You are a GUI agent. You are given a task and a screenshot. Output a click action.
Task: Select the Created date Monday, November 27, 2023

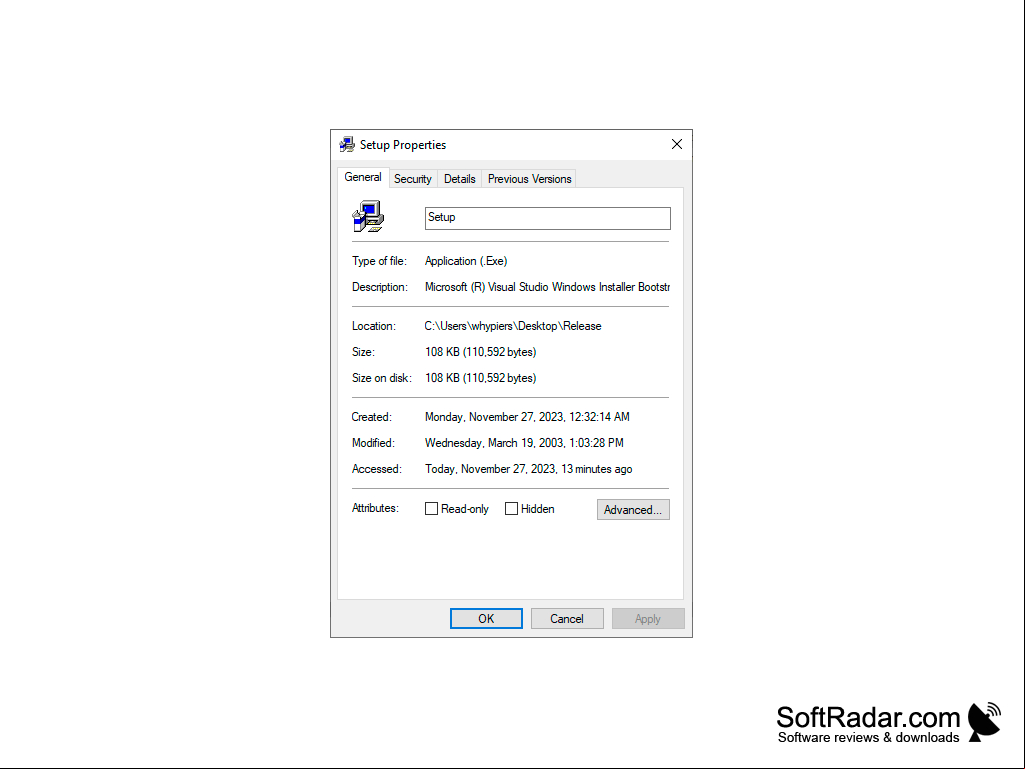point(528,417)
